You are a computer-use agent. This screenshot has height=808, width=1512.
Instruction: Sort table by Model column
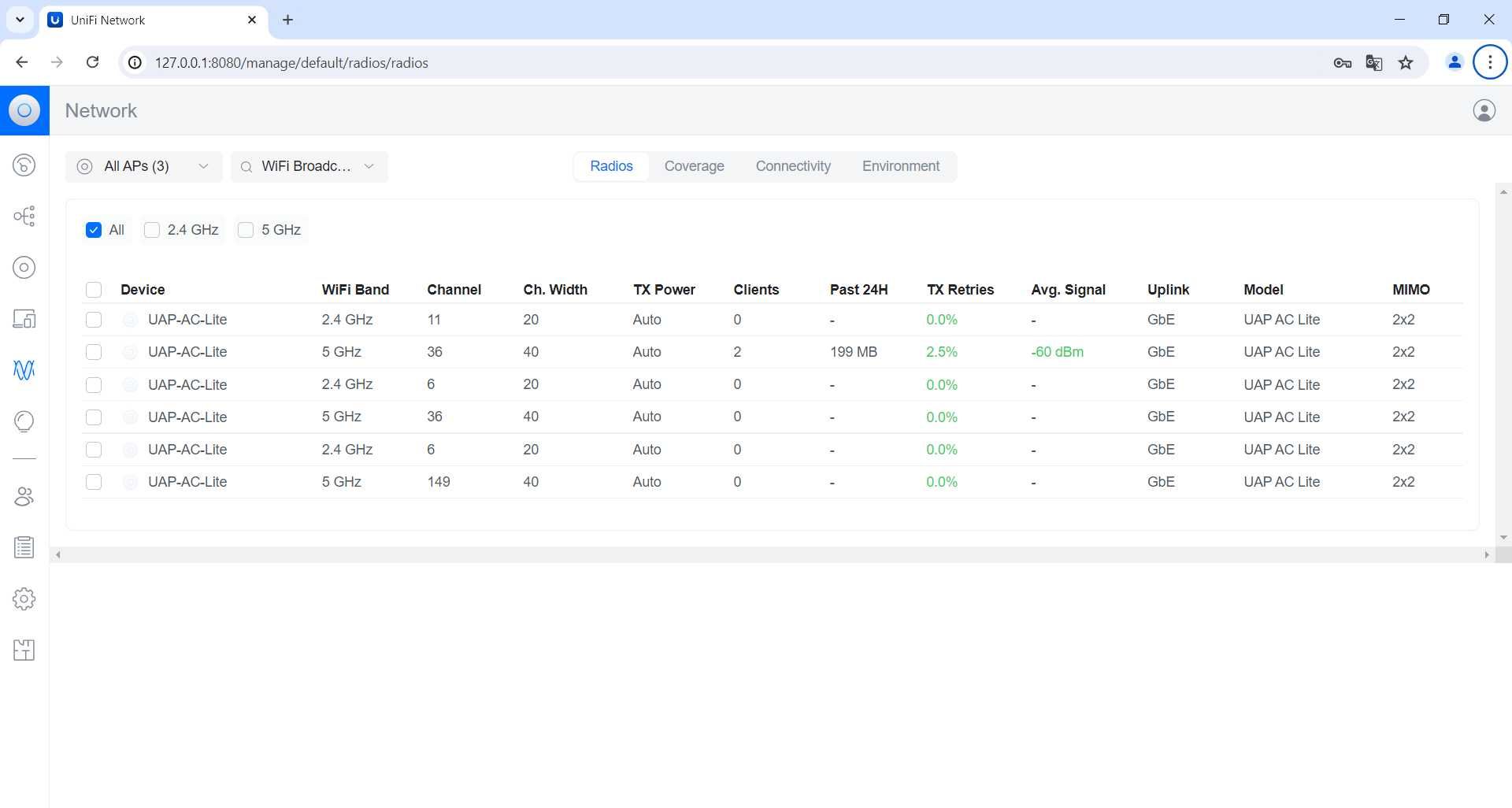pyautogui.click(x=1263, y=290)
